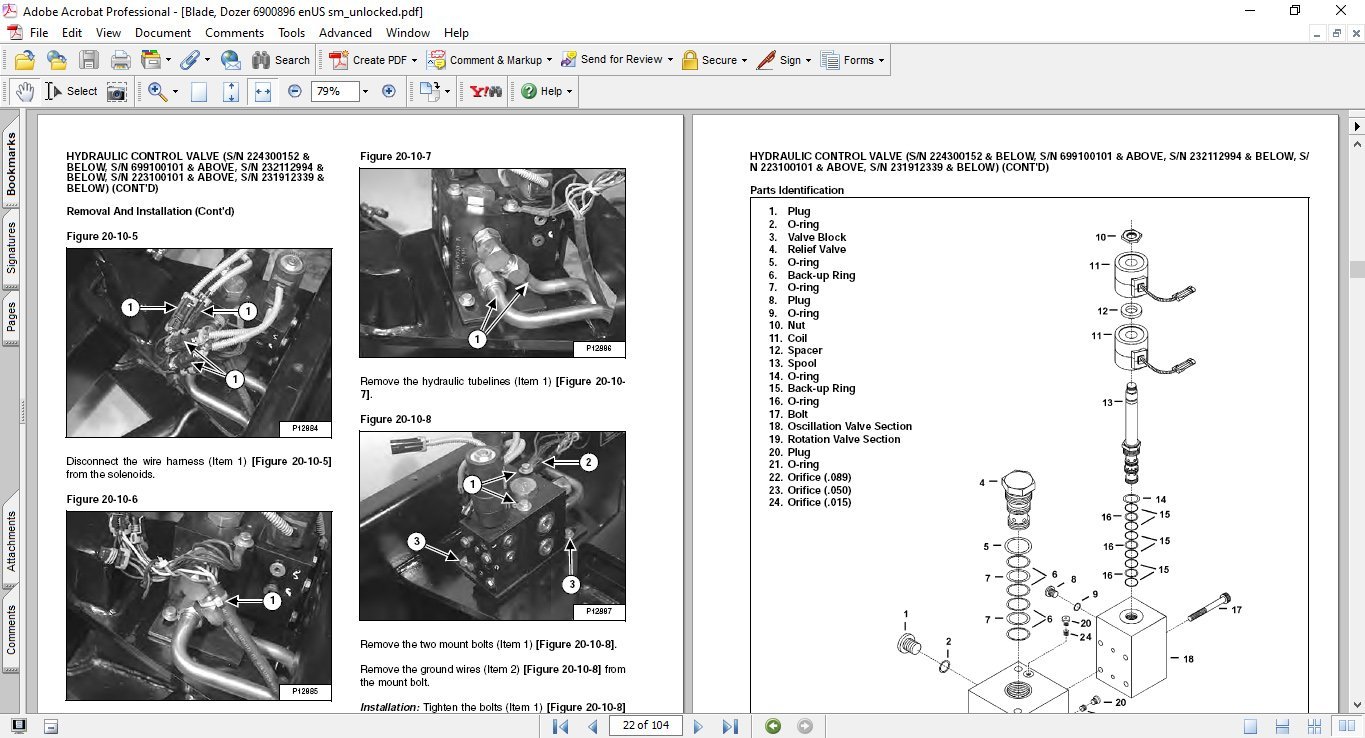Viewport: 1365px width, 738px height.
Task: Go to the next page arrow
Action: 699,726
